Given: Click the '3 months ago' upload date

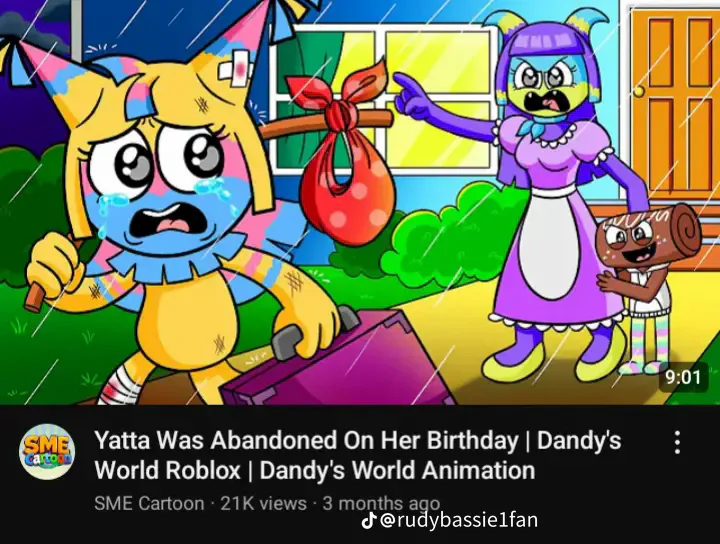Looking at the screenshot, I should [x=381, y=503].
